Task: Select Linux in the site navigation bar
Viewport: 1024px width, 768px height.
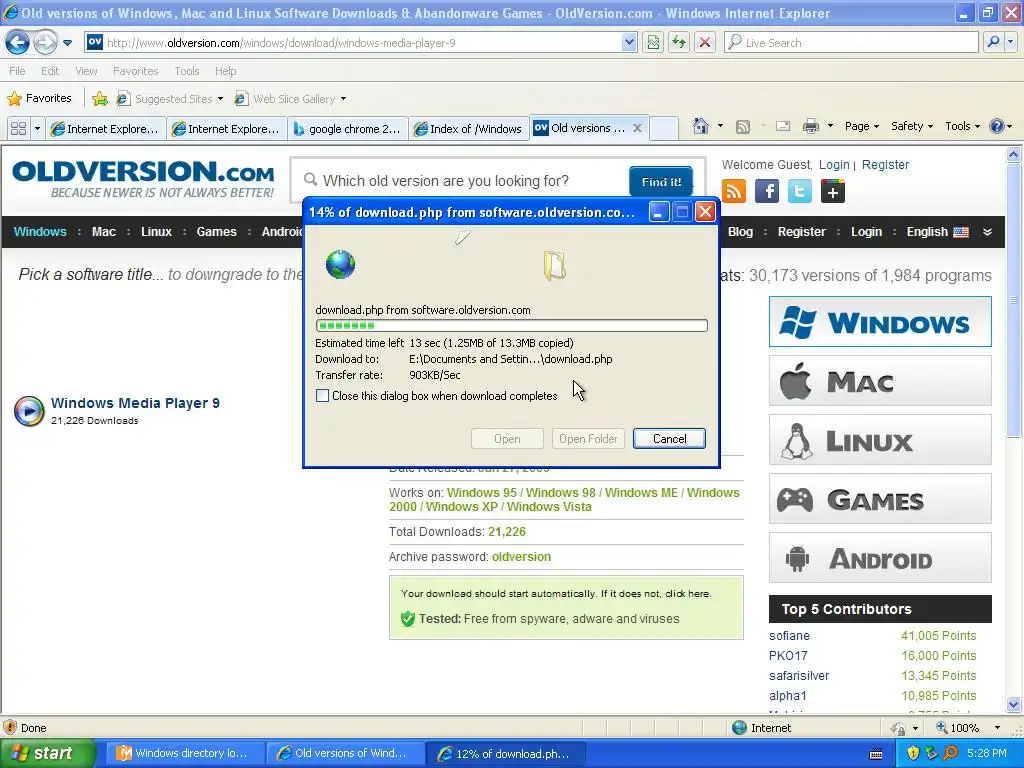Action: (156, 232)
